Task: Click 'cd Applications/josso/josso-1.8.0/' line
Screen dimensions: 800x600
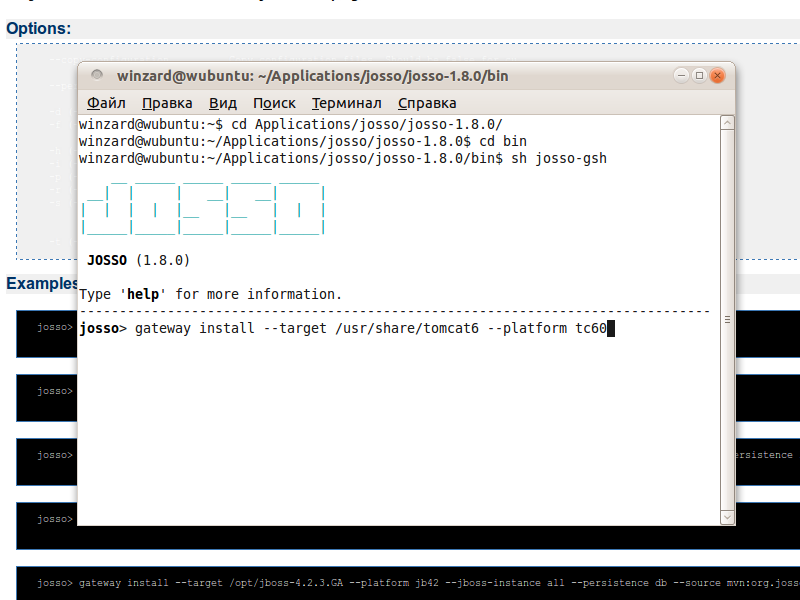Action: [291, 124]
